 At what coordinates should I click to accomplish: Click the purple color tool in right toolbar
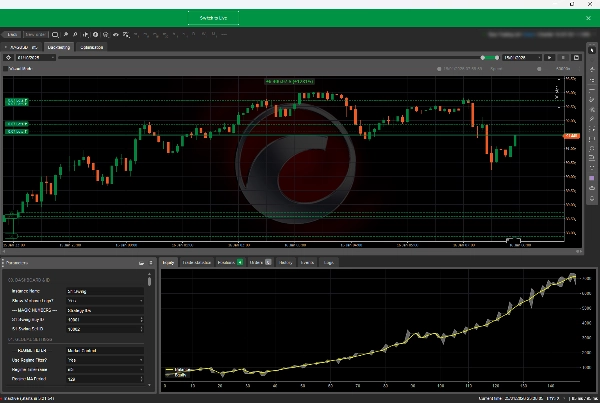[x=592, y=178]
